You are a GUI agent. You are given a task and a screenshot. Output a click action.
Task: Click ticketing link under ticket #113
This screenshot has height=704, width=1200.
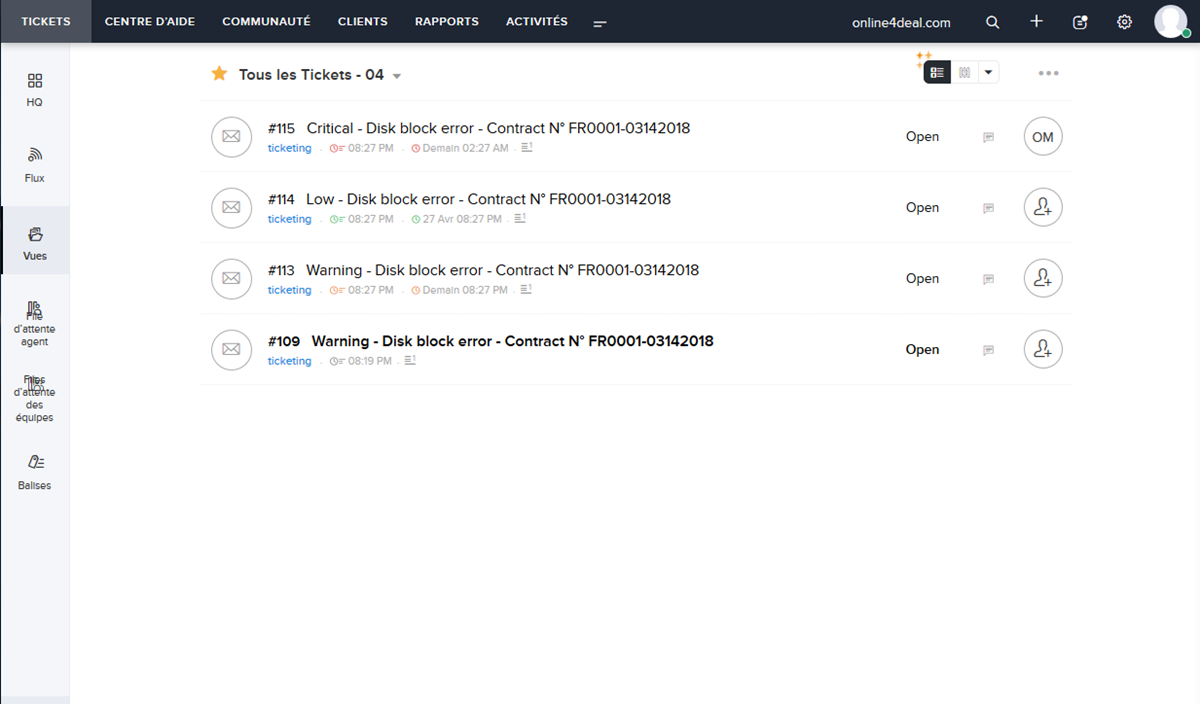[289, 290]
